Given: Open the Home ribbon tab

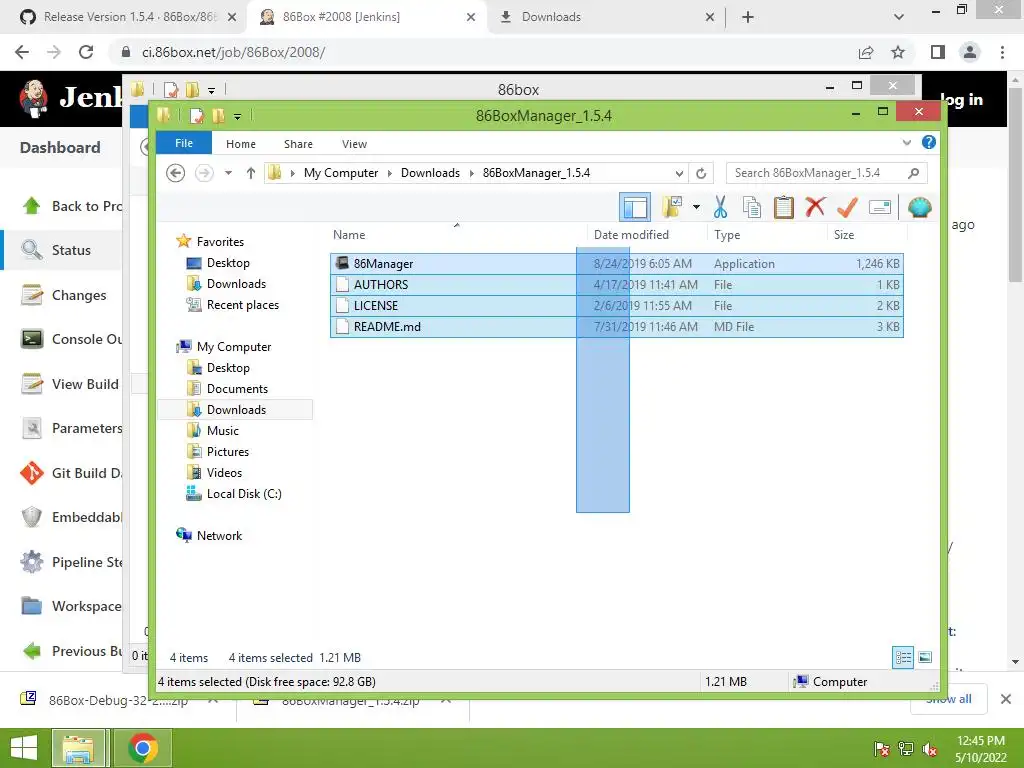Looking at the screenshot, I should [241, 144].
